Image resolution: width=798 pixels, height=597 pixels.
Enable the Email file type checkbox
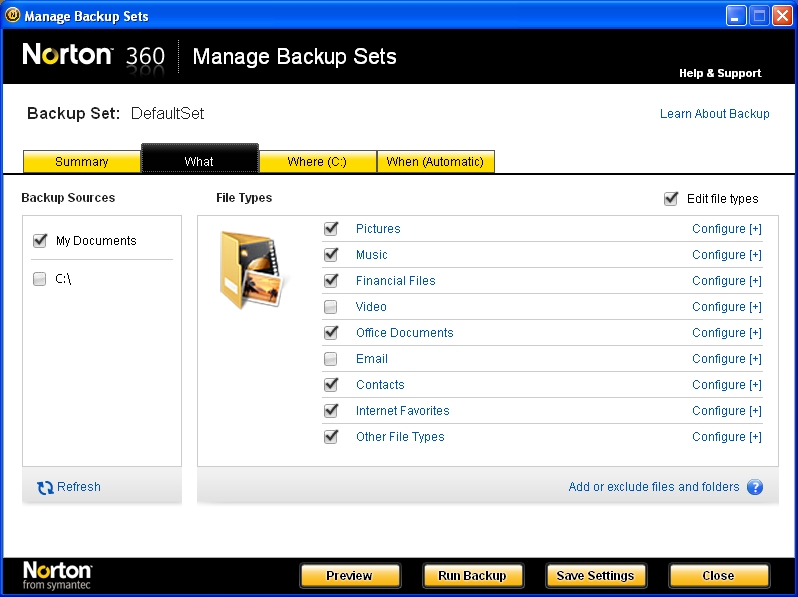pyautogui.click(x=331, y=359)
